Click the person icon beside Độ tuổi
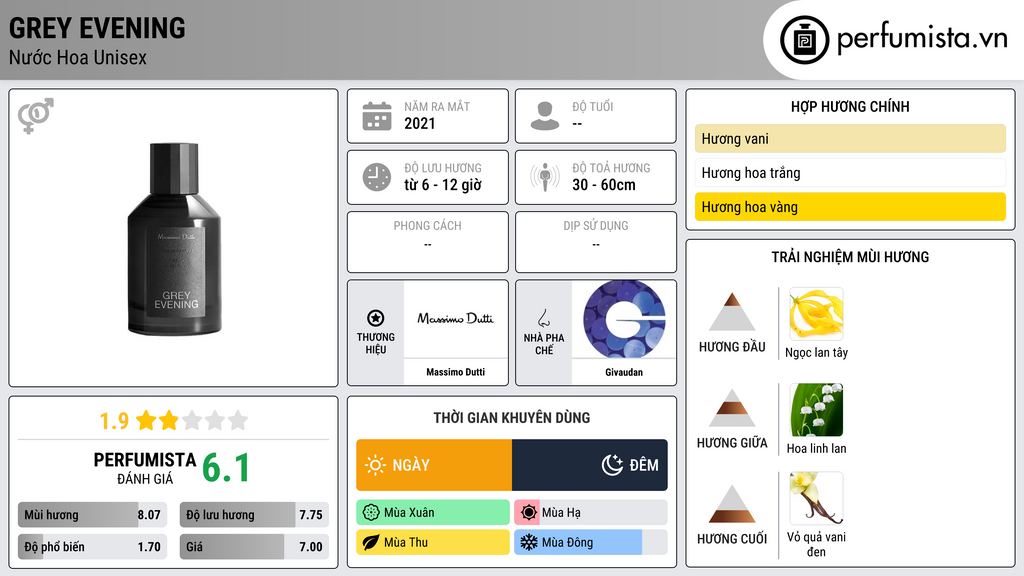The width and height of the screenshot is (1024, 576). coord(545,116)
